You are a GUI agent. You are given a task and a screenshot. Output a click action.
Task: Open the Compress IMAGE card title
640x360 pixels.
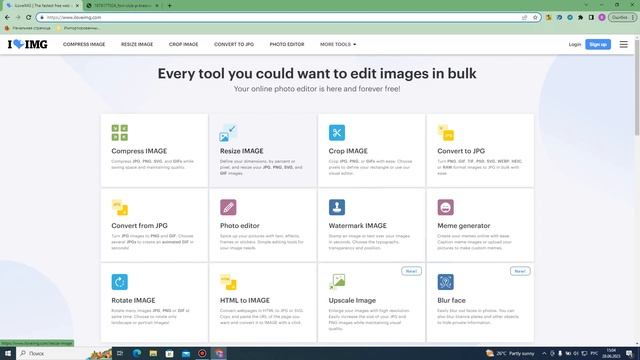pyautogui.click(x=139, y=151)
